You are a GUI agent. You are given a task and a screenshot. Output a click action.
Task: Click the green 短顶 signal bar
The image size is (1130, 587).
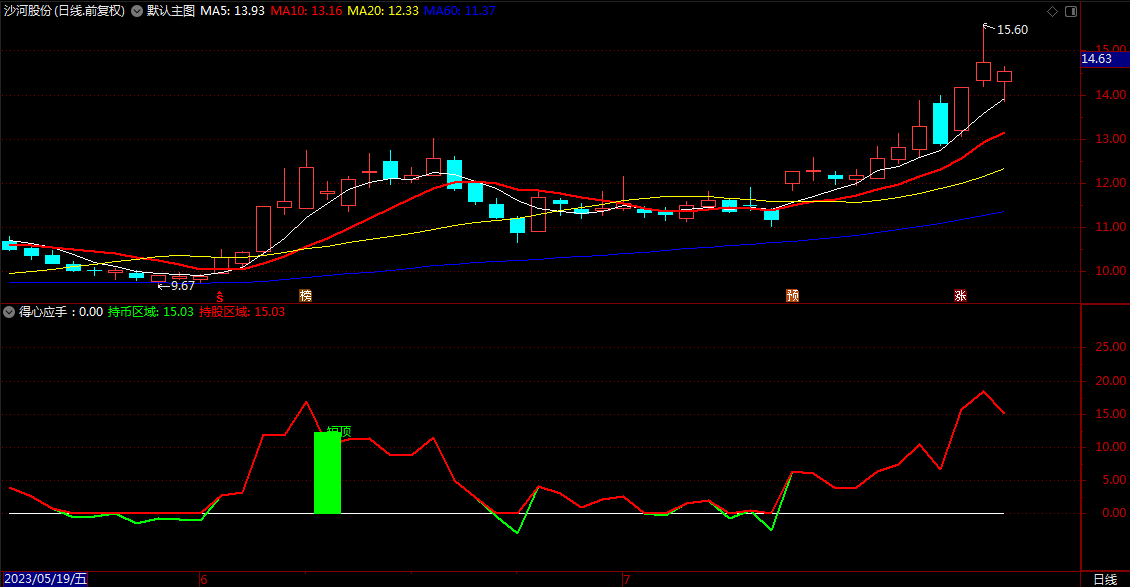(327, 472)
